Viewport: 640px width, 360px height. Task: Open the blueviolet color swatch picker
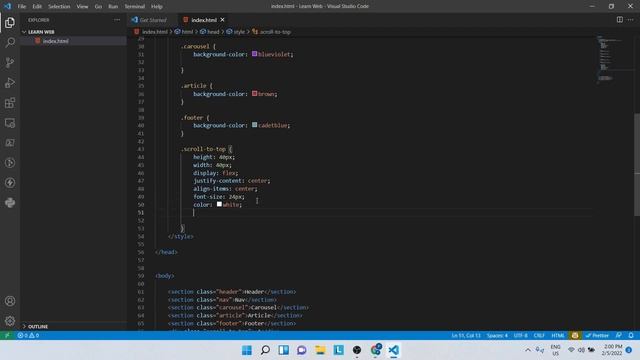254,53
